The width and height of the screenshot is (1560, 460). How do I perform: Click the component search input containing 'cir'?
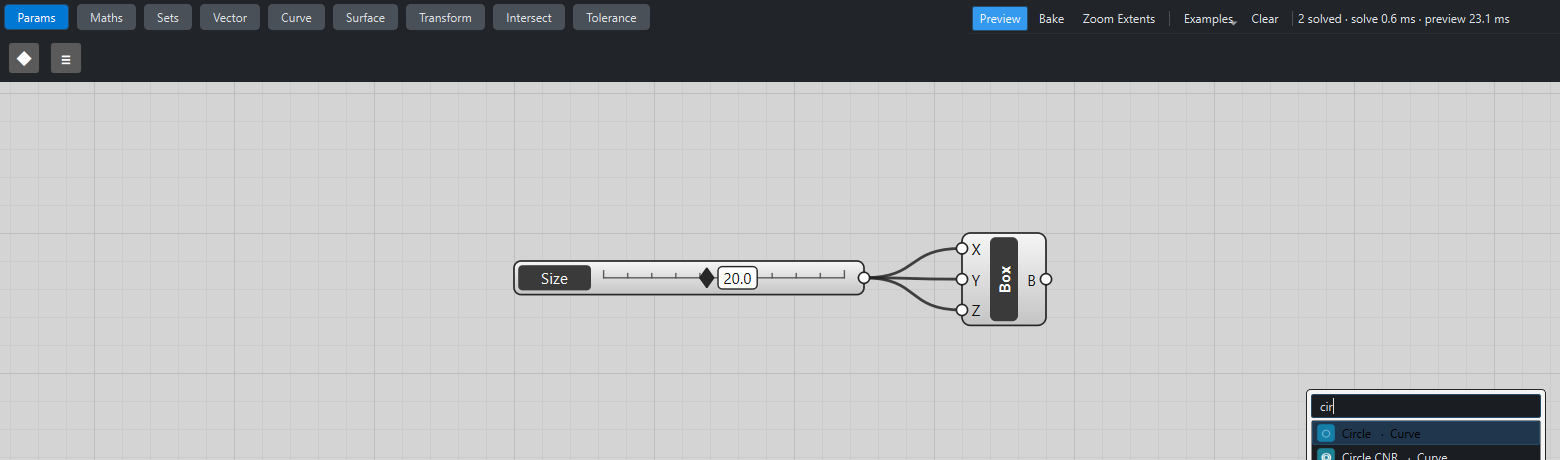coord(1426,406)
